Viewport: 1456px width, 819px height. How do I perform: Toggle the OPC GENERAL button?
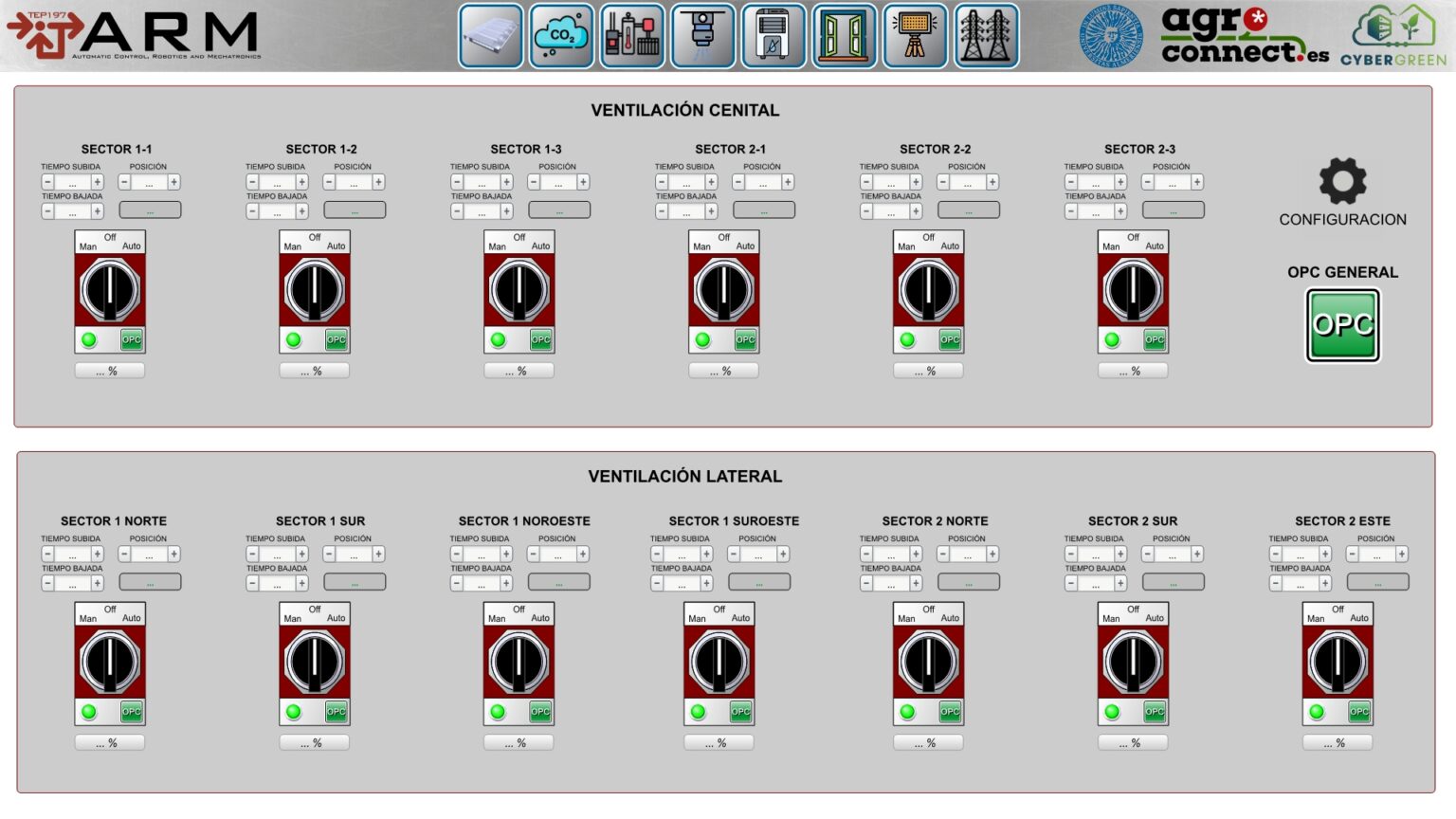tap(1343, 325)
